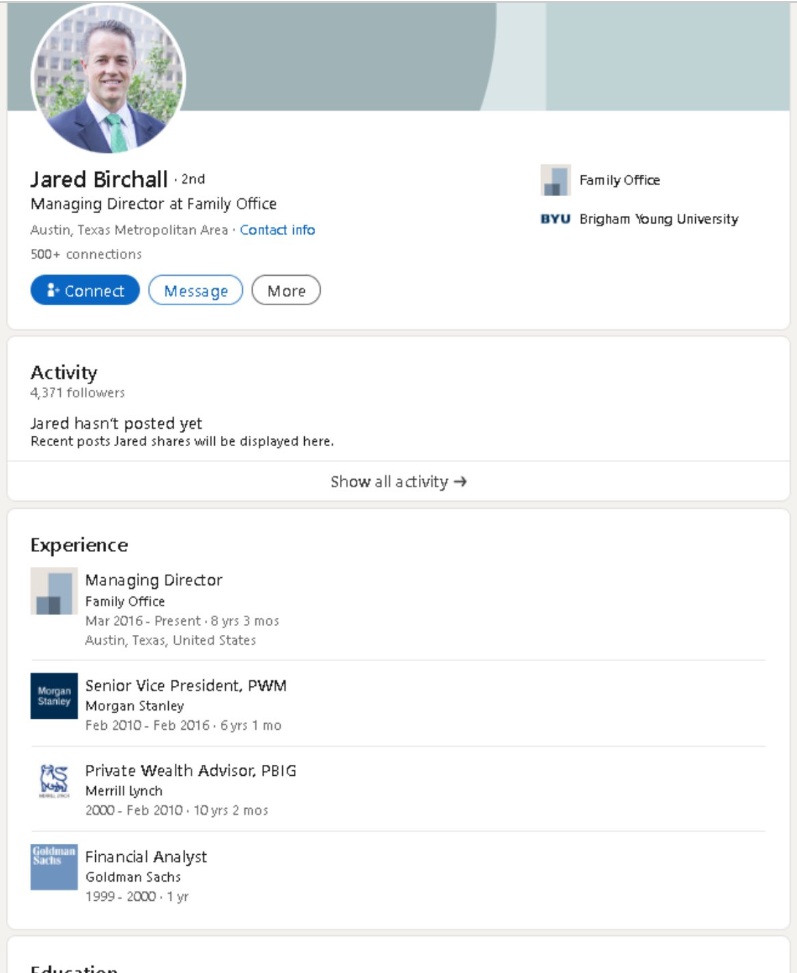
Task: Select the Morgan Stanley logo icon
Action: coord(53,697)
